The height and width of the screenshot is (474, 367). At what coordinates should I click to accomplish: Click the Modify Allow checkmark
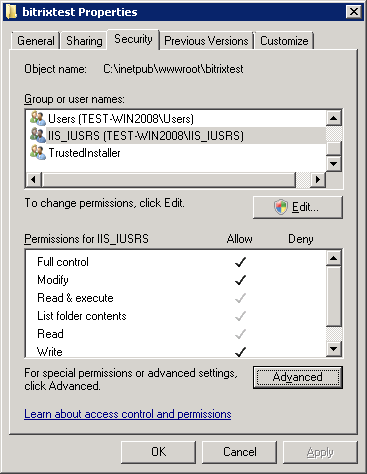(240, 280)
